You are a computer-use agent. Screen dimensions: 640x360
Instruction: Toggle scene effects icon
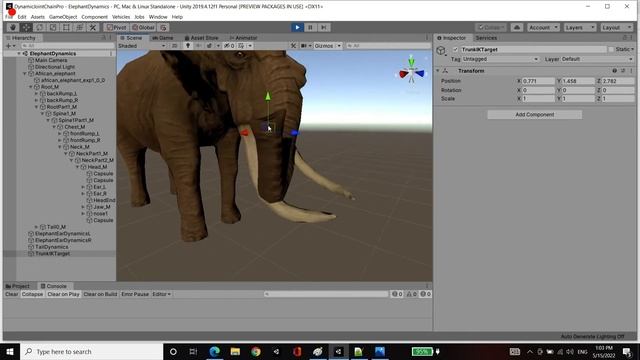tap(210, 46)
